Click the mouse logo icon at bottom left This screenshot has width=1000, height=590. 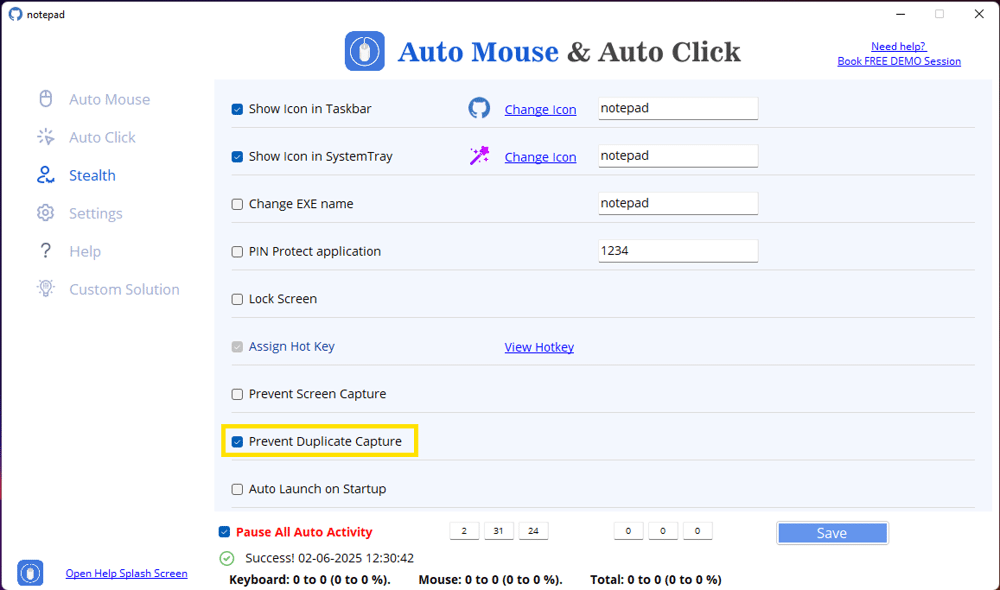30,573
